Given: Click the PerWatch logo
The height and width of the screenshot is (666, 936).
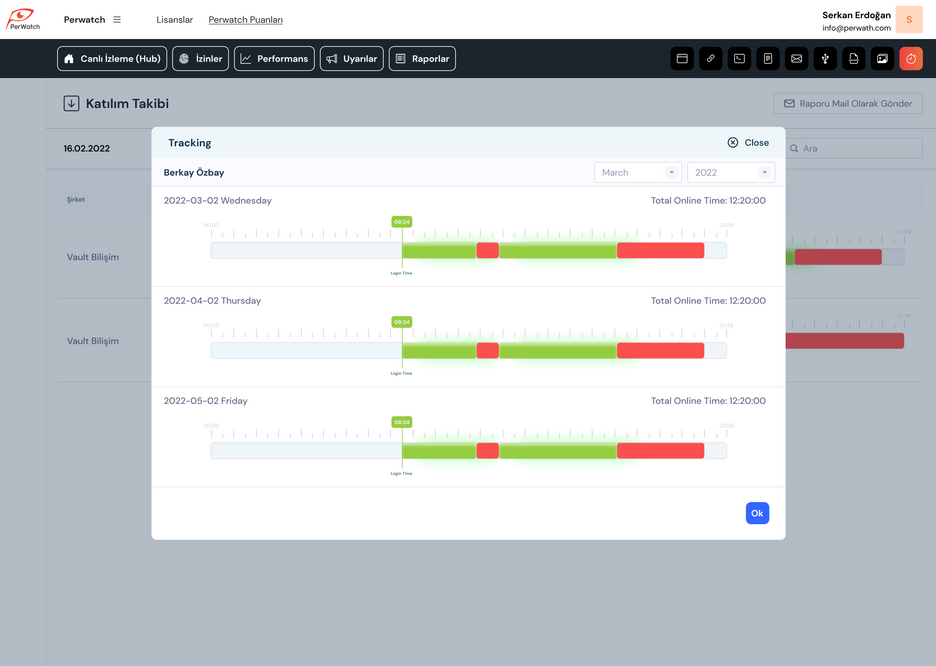Looking at the screenshot, I should [23, 19].
